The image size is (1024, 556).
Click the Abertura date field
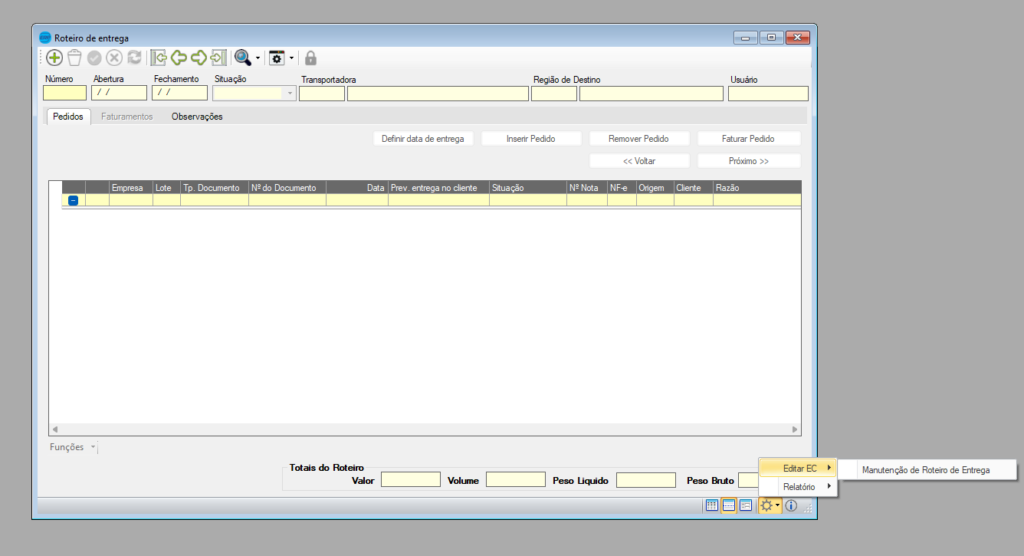(x=119, y=93)
